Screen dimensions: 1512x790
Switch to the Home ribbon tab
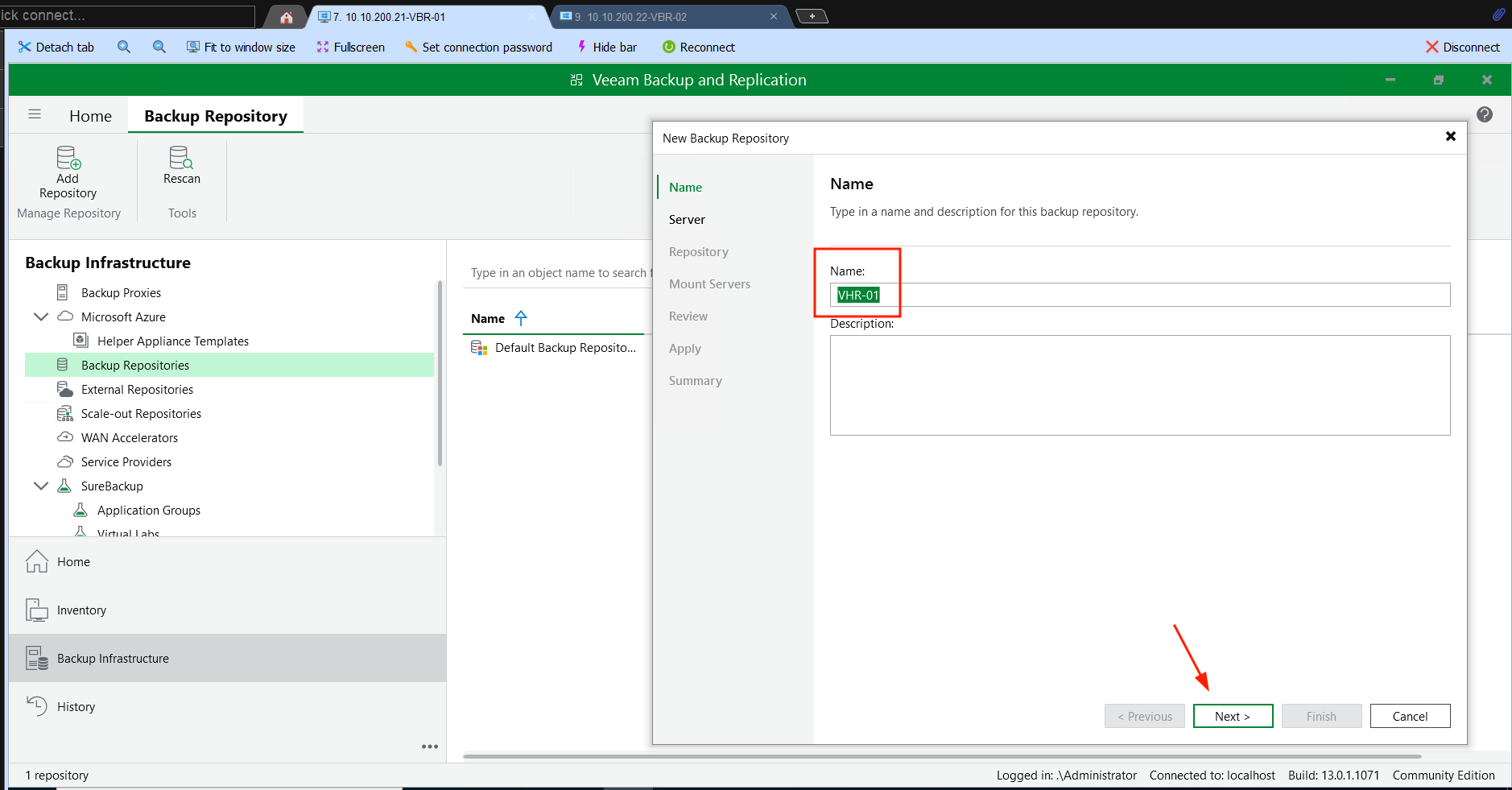tap(90, 116)
